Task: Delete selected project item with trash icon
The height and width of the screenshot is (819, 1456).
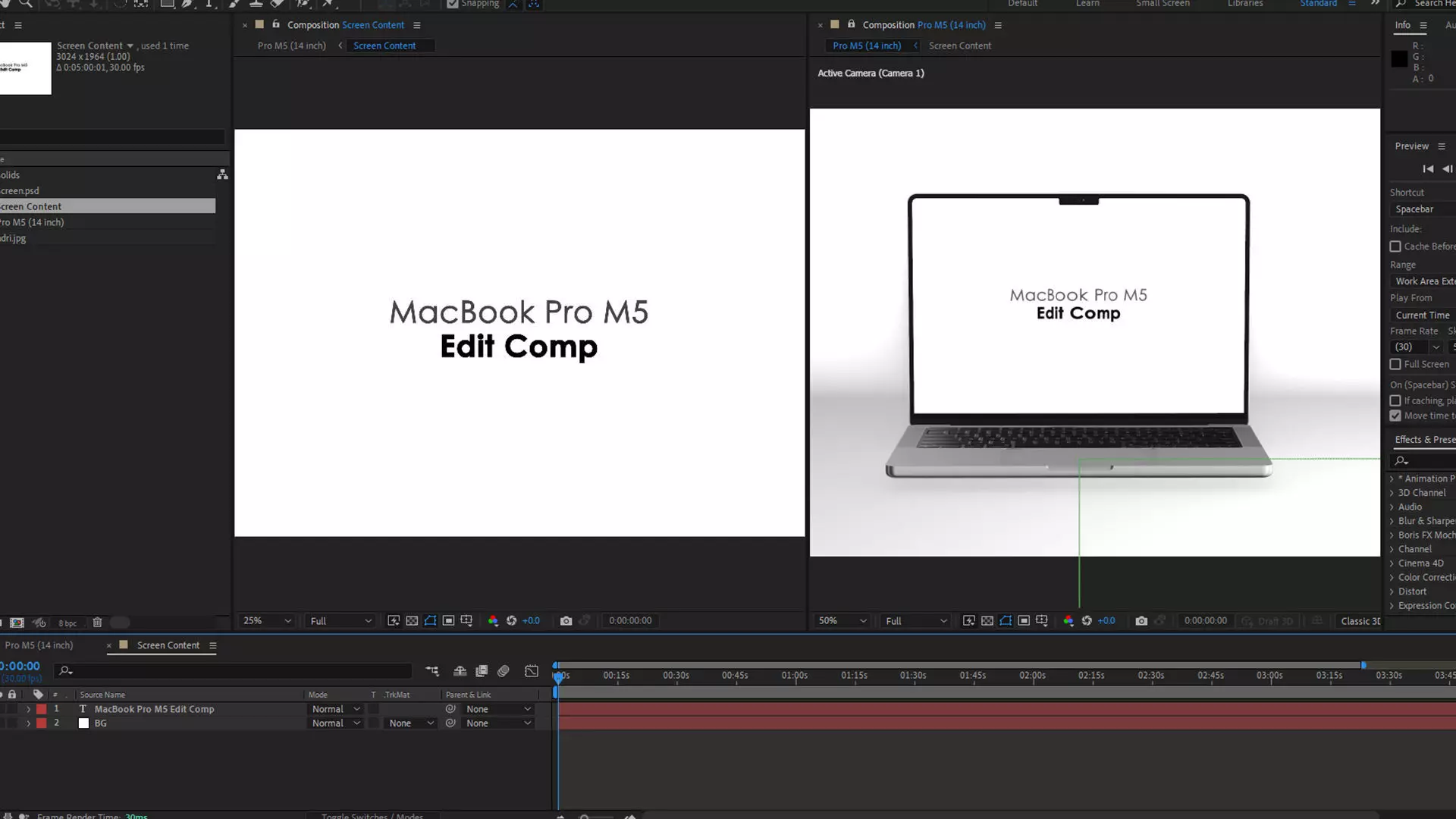Action: click(97, 623)
